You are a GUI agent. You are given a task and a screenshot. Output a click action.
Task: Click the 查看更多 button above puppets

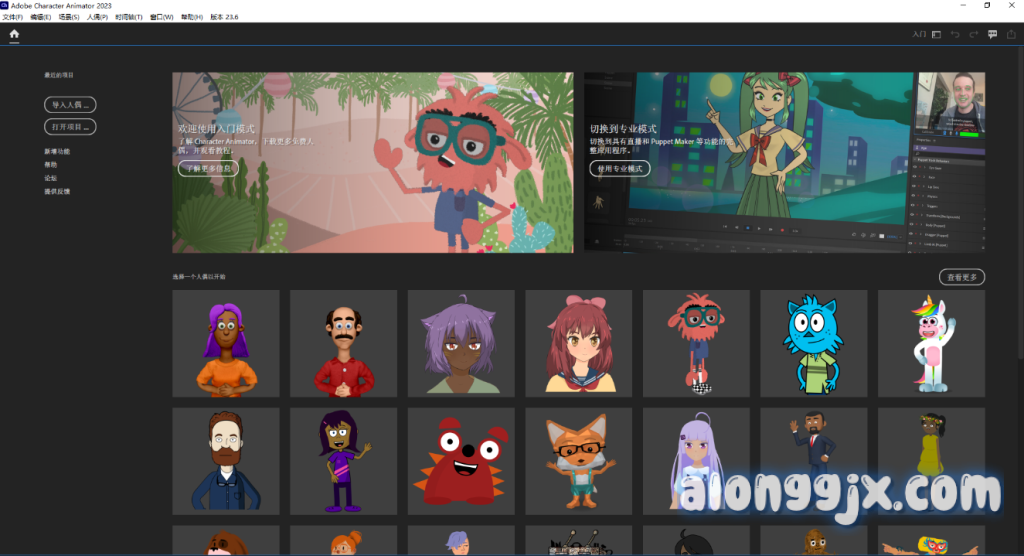[x=961, y=277]
